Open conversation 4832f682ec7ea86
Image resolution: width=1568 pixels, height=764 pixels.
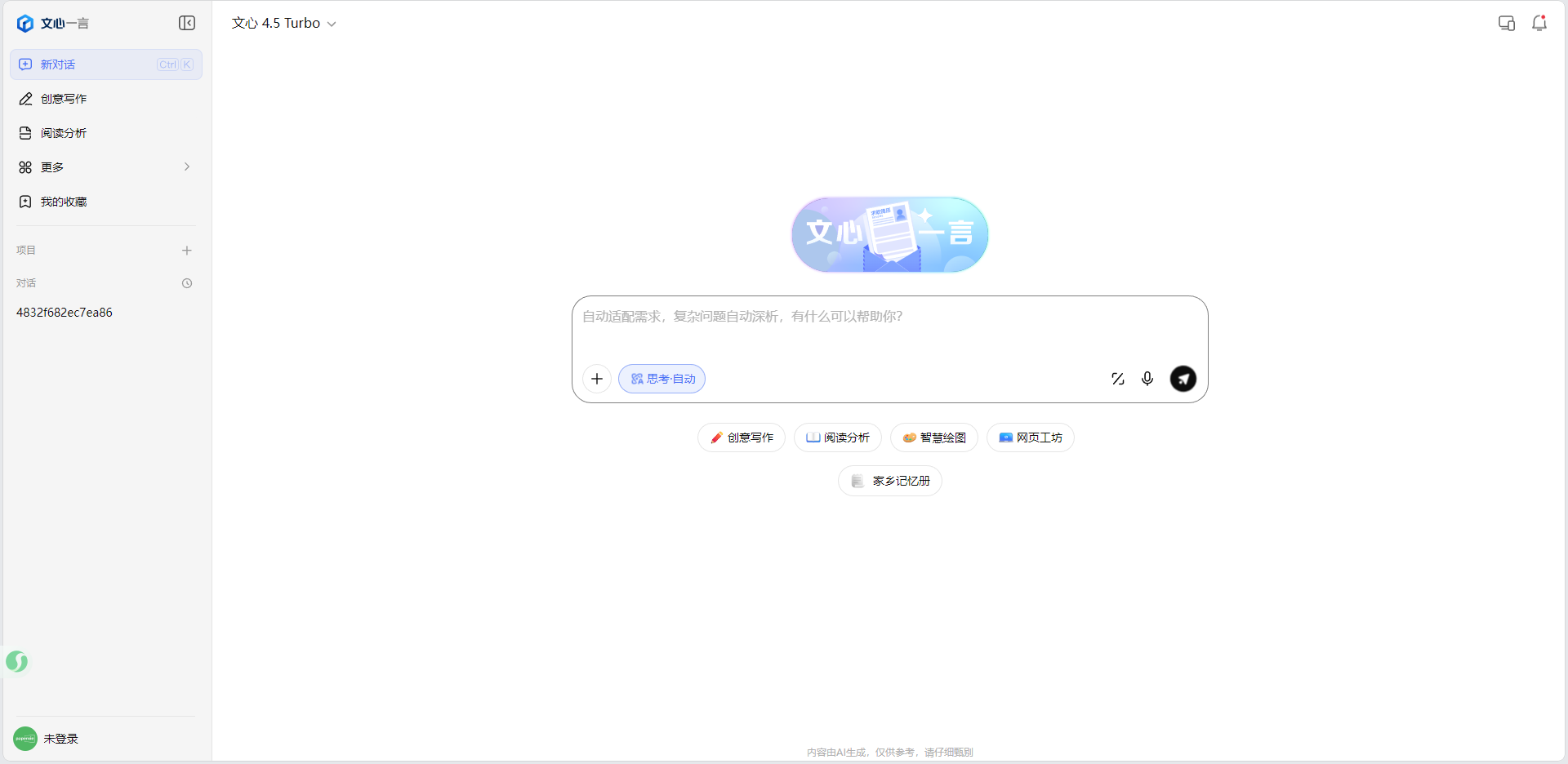(65, 313)
